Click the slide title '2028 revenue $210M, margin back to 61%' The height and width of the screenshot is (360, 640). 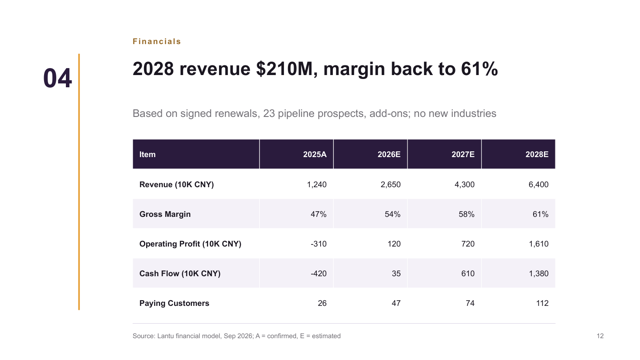315,69
